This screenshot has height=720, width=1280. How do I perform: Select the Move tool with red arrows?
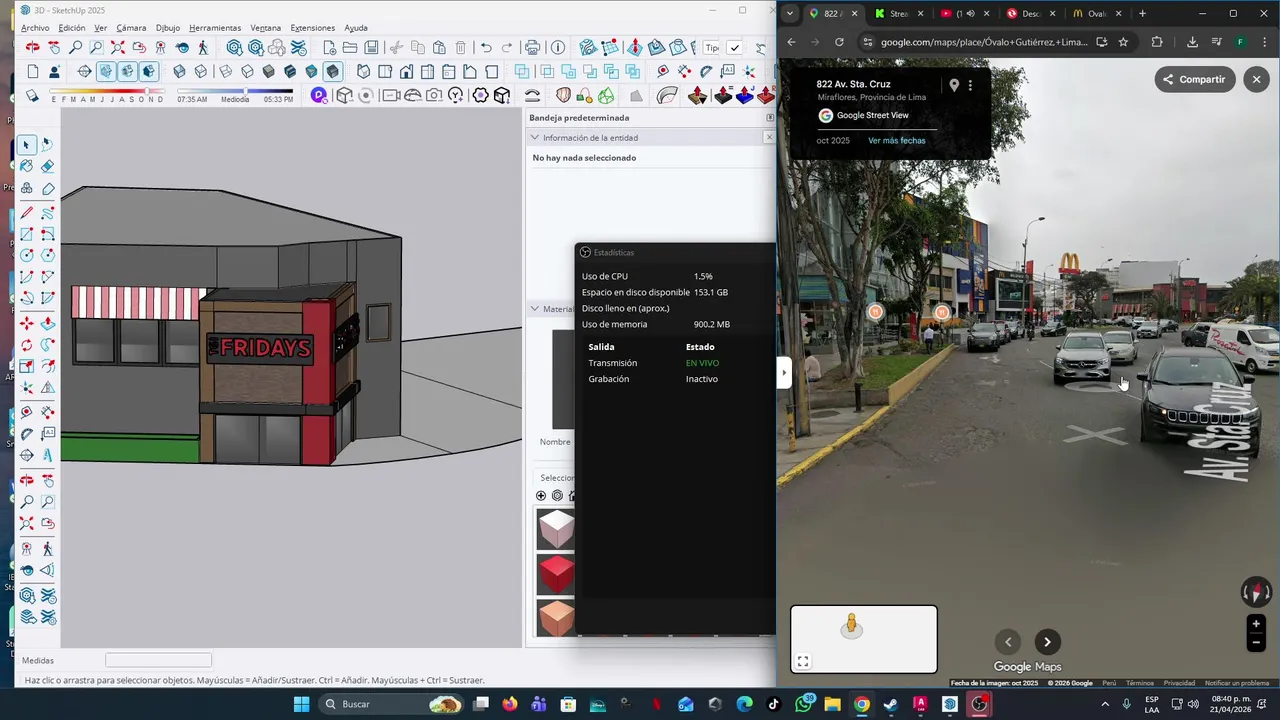(x=26, y=323)
